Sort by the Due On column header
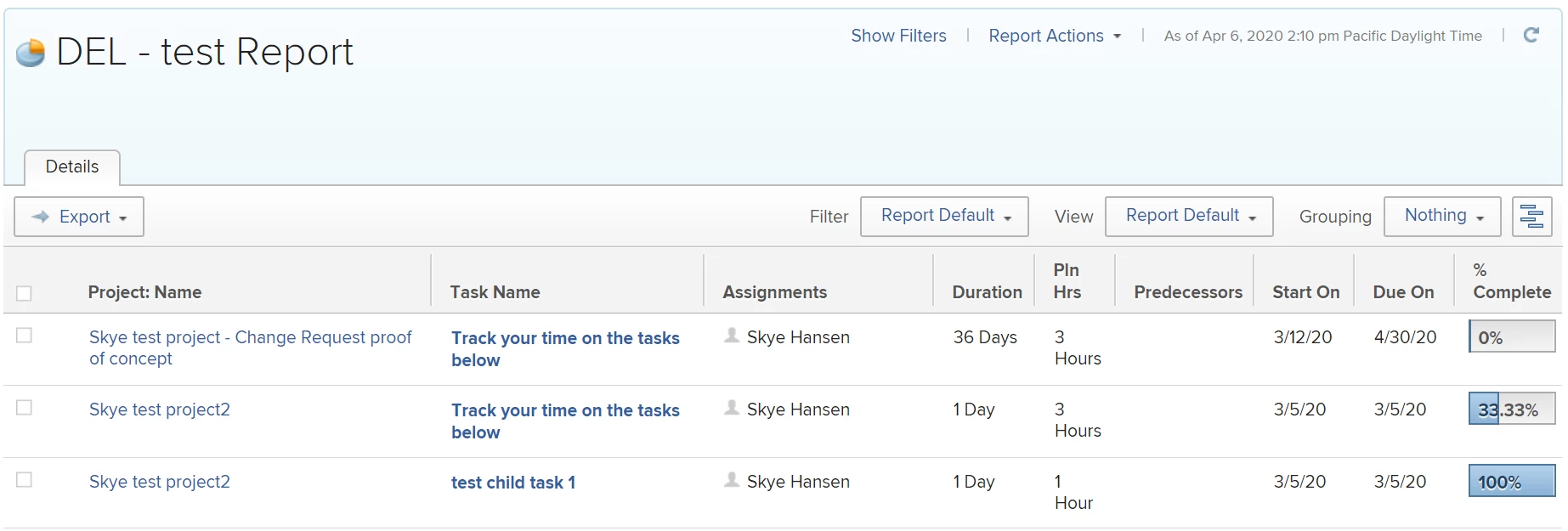 point(1403,292)
